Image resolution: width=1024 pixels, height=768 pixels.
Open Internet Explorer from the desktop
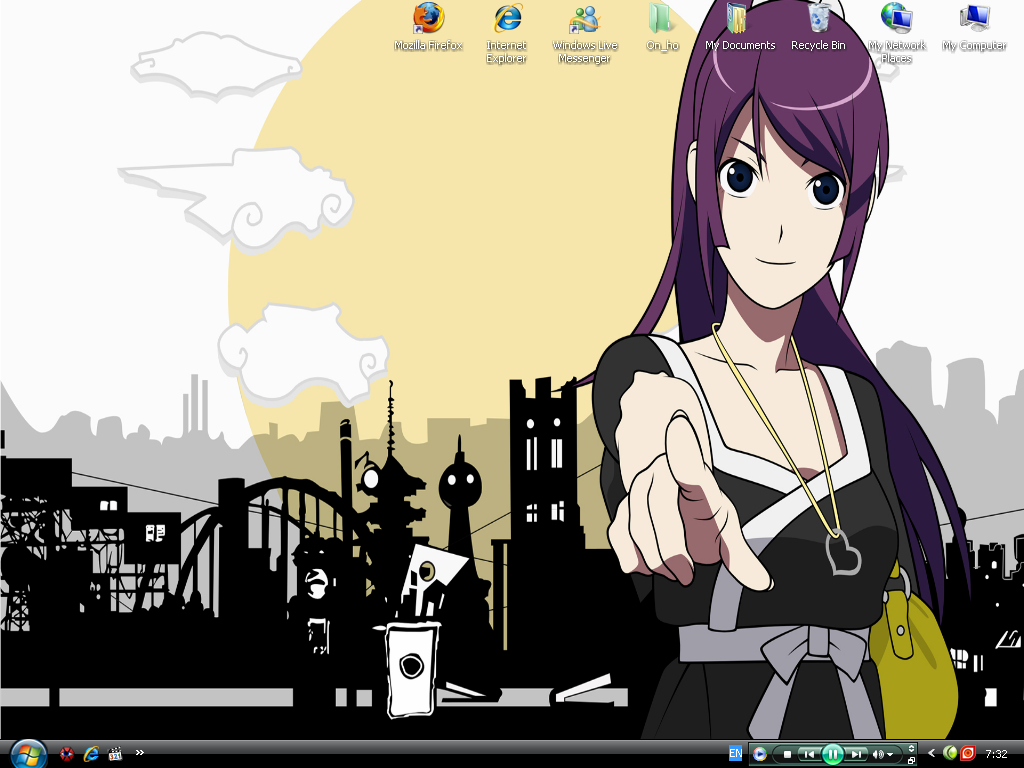pos(507,33)
